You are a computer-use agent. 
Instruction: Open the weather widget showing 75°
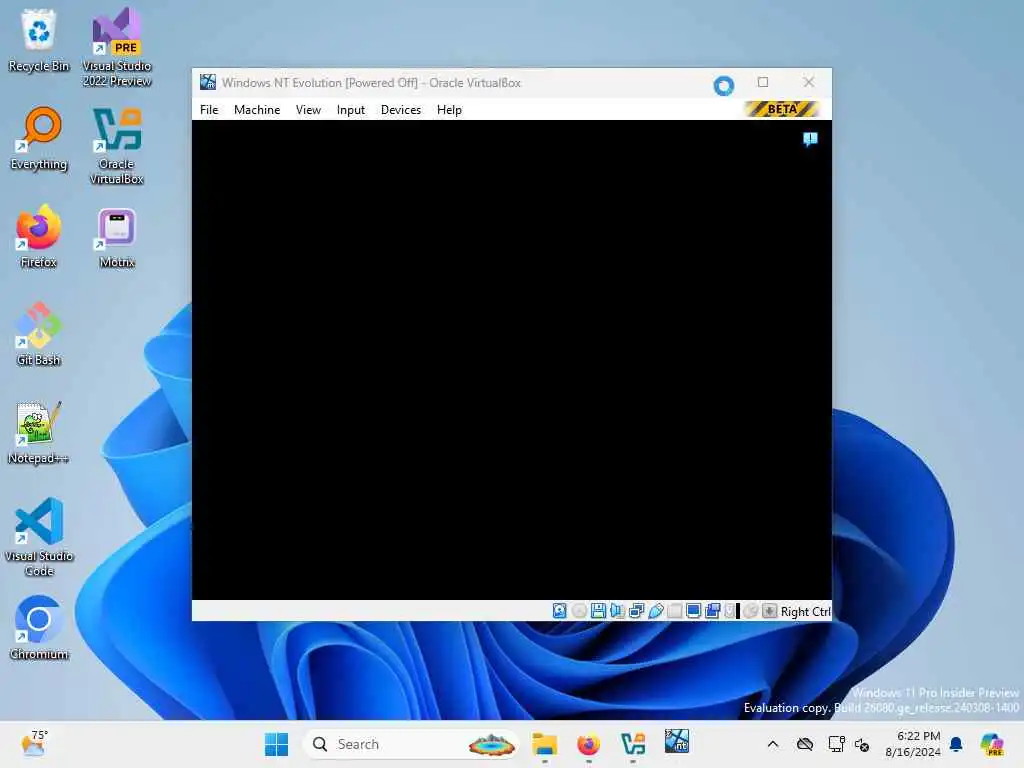tap(34, 743)
